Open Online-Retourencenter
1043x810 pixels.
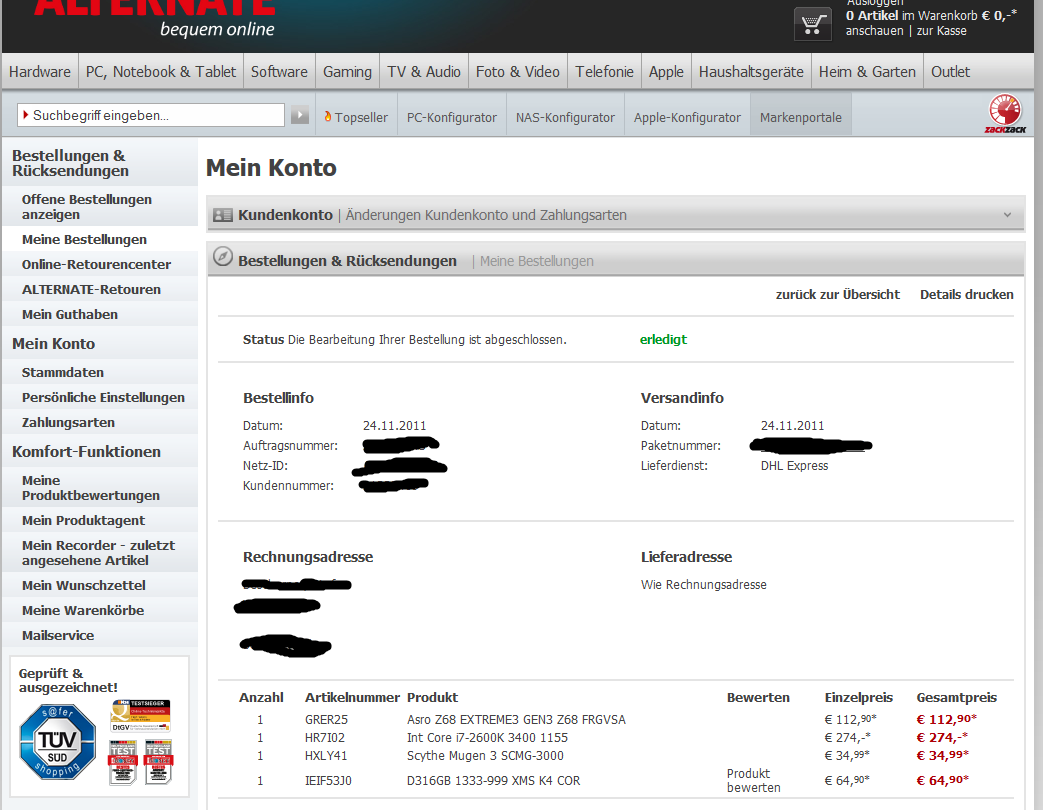pos(100,264)
